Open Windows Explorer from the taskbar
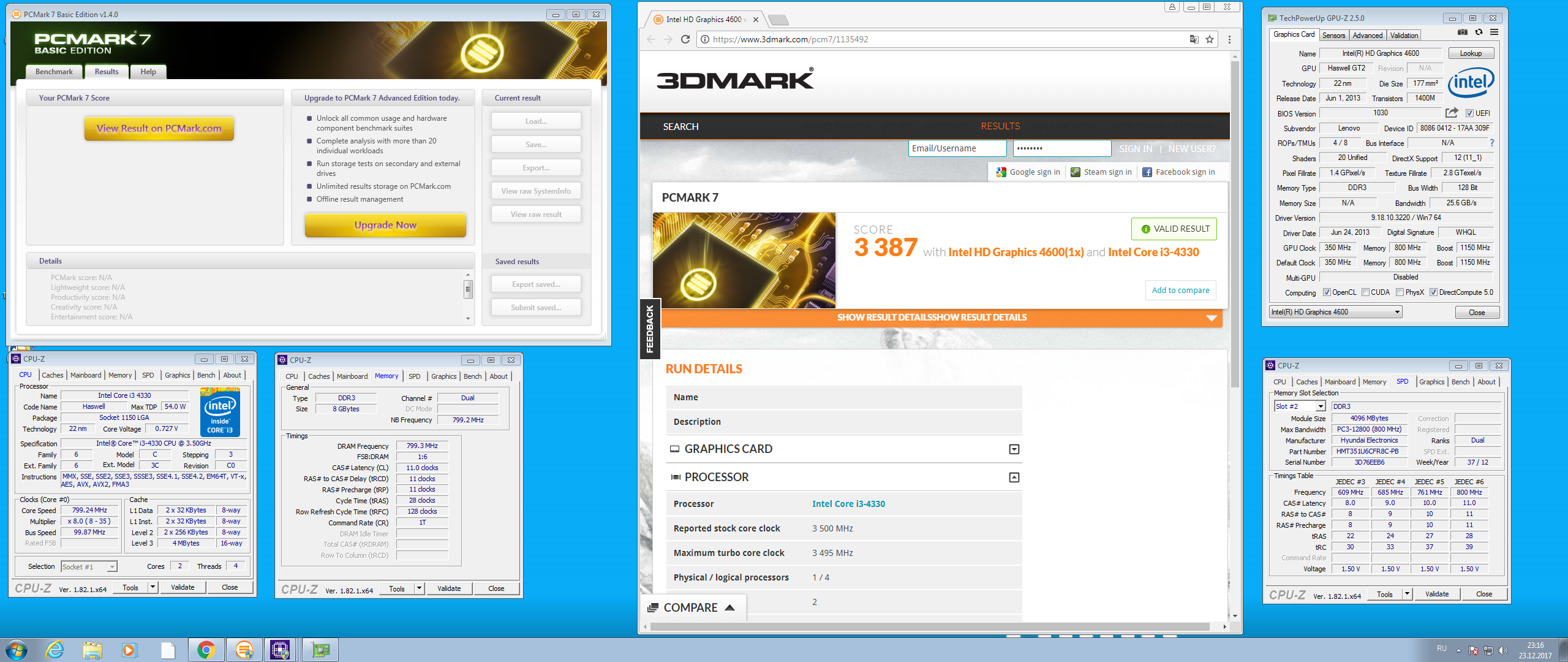Viewport: 1568px width, 662px height. [x=92, y=650]
